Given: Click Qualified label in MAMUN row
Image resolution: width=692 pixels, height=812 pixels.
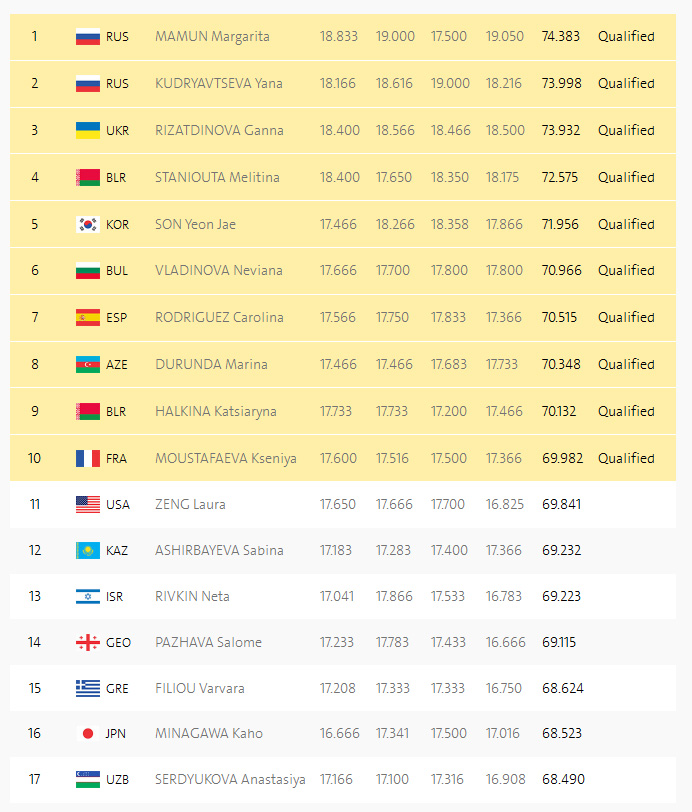Looking at the screenshot, I should 626,36.
